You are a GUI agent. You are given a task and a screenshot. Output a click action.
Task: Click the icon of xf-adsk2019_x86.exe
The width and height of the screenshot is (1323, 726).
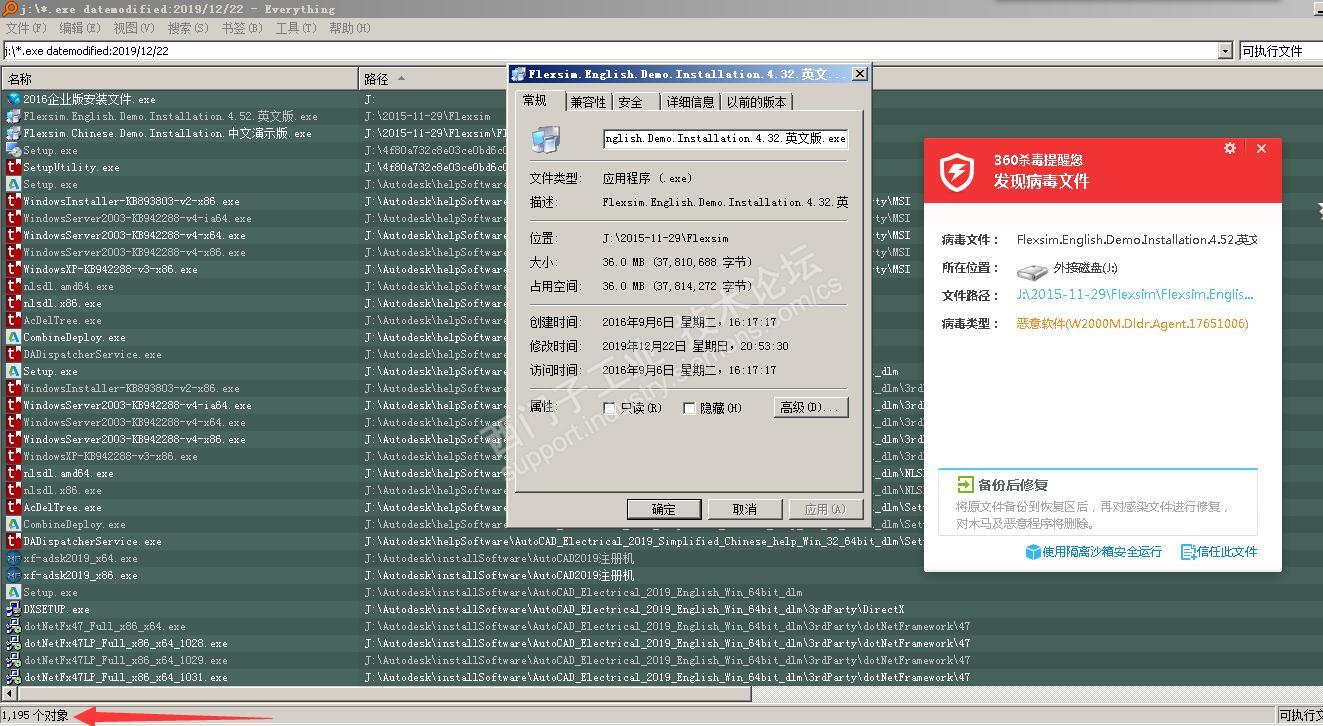[13, 575]
